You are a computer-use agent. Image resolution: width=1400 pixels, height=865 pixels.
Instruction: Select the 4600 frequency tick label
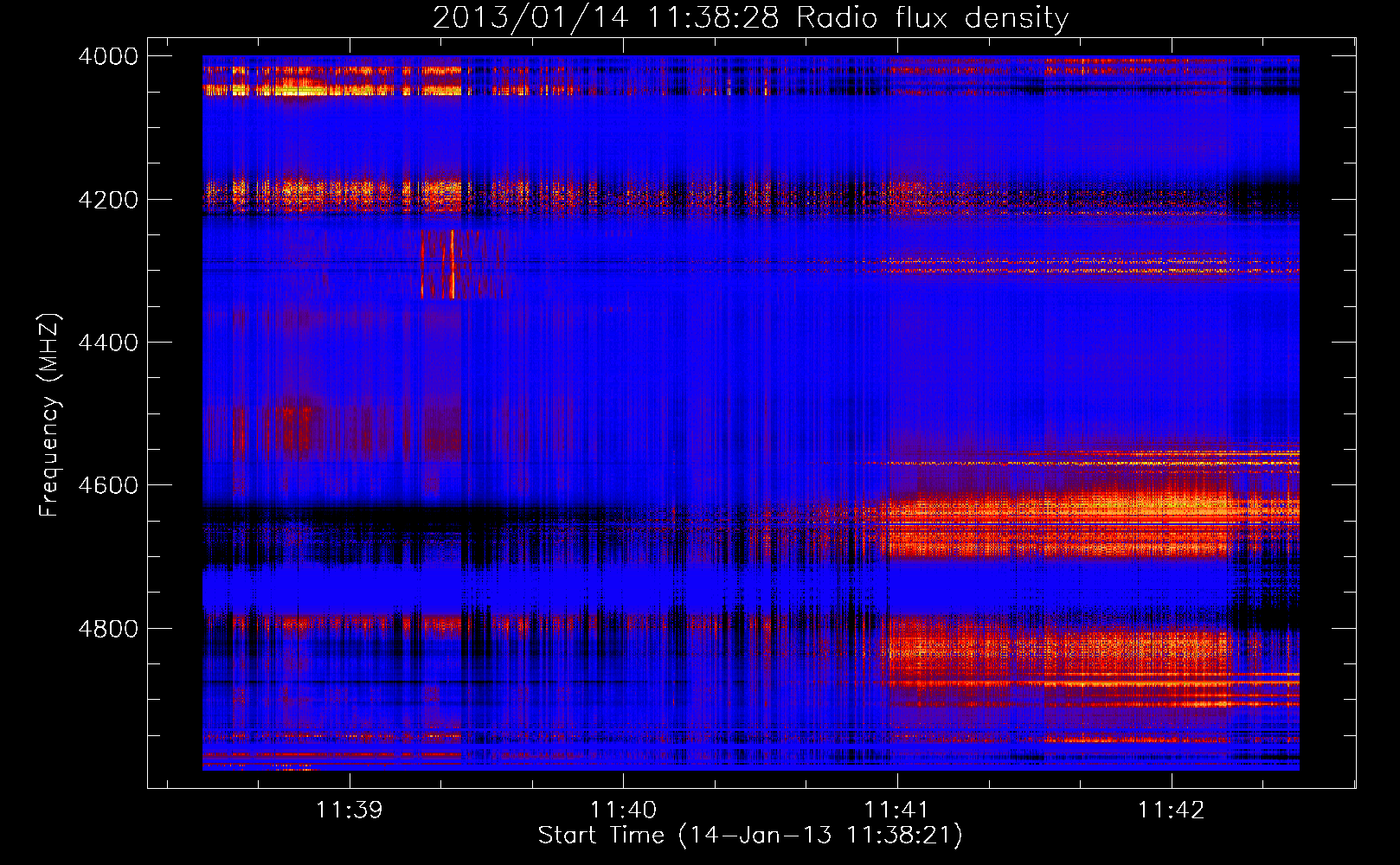(108, 485)
